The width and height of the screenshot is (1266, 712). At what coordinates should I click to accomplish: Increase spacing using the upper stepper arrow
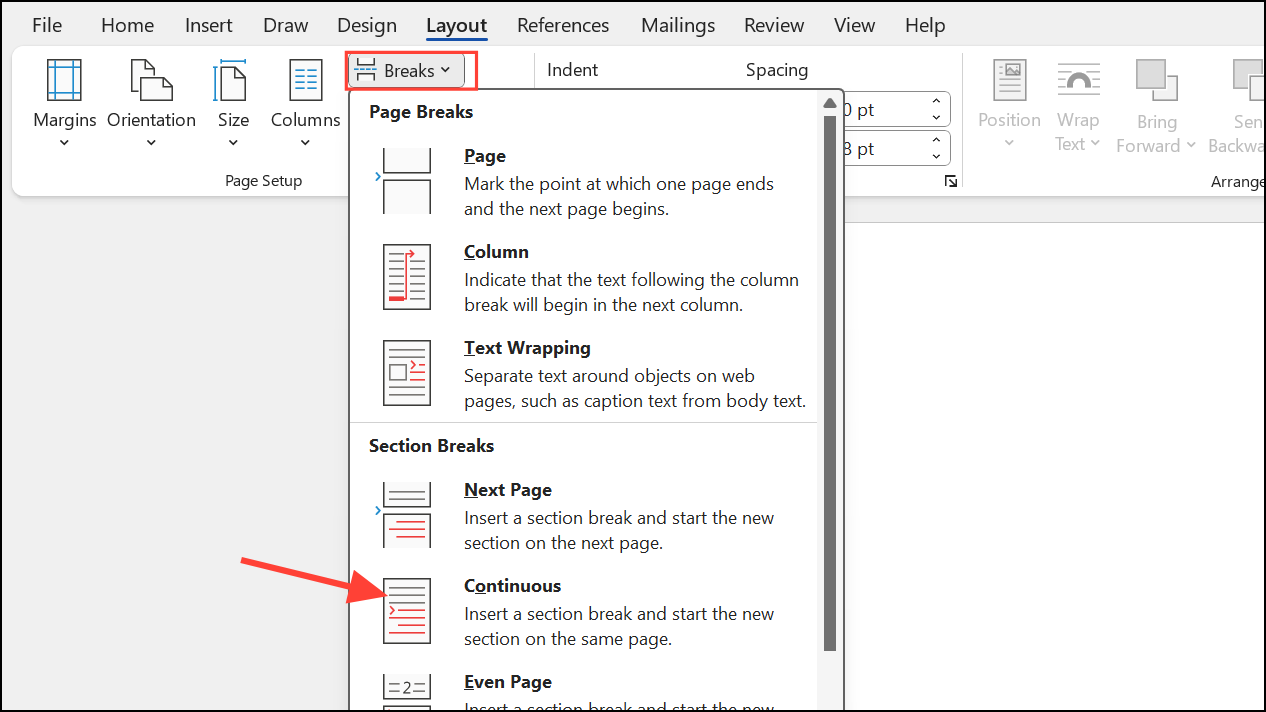[x=936, y=102]
